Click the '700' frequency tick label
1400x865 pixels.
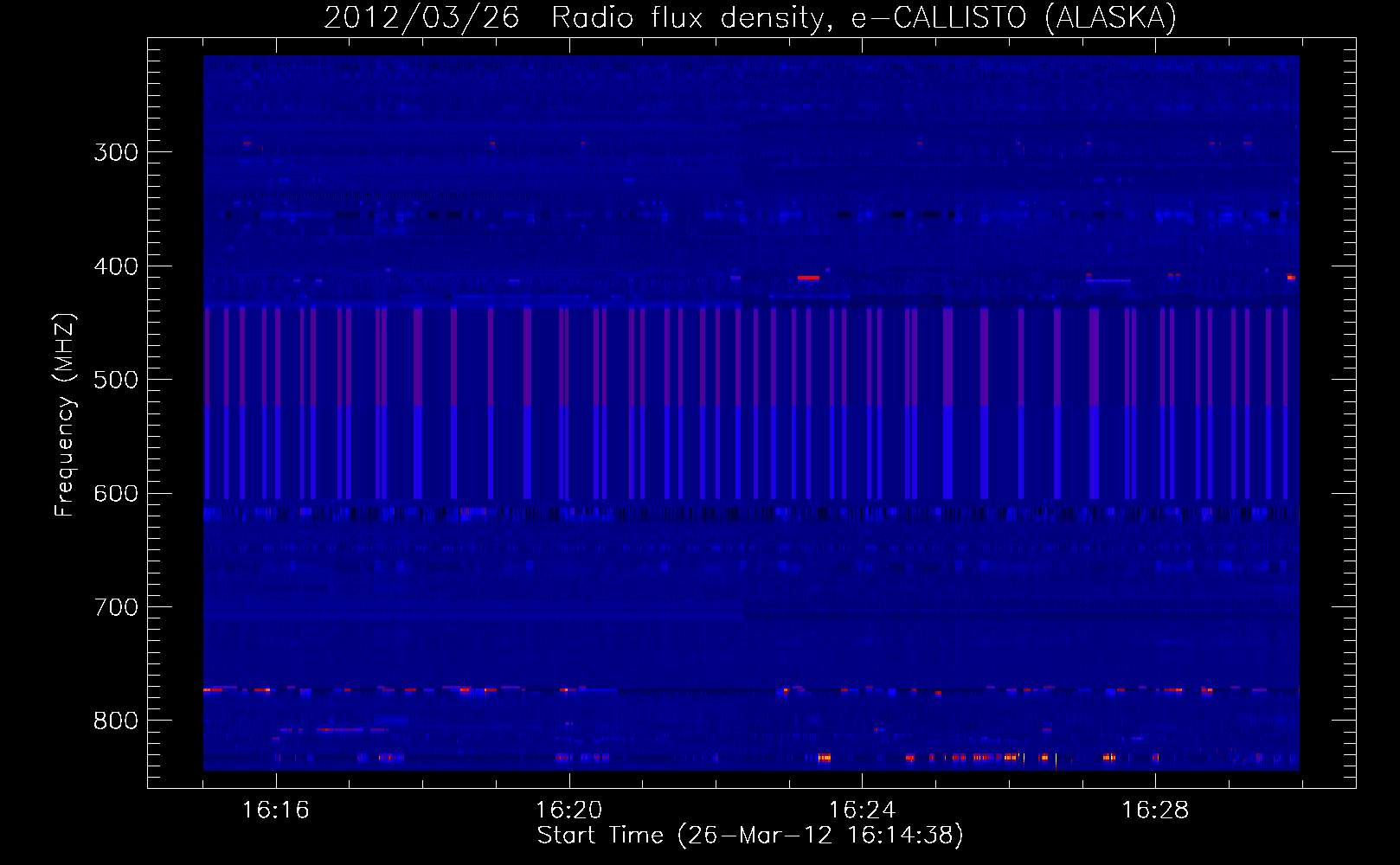point(116,607)
